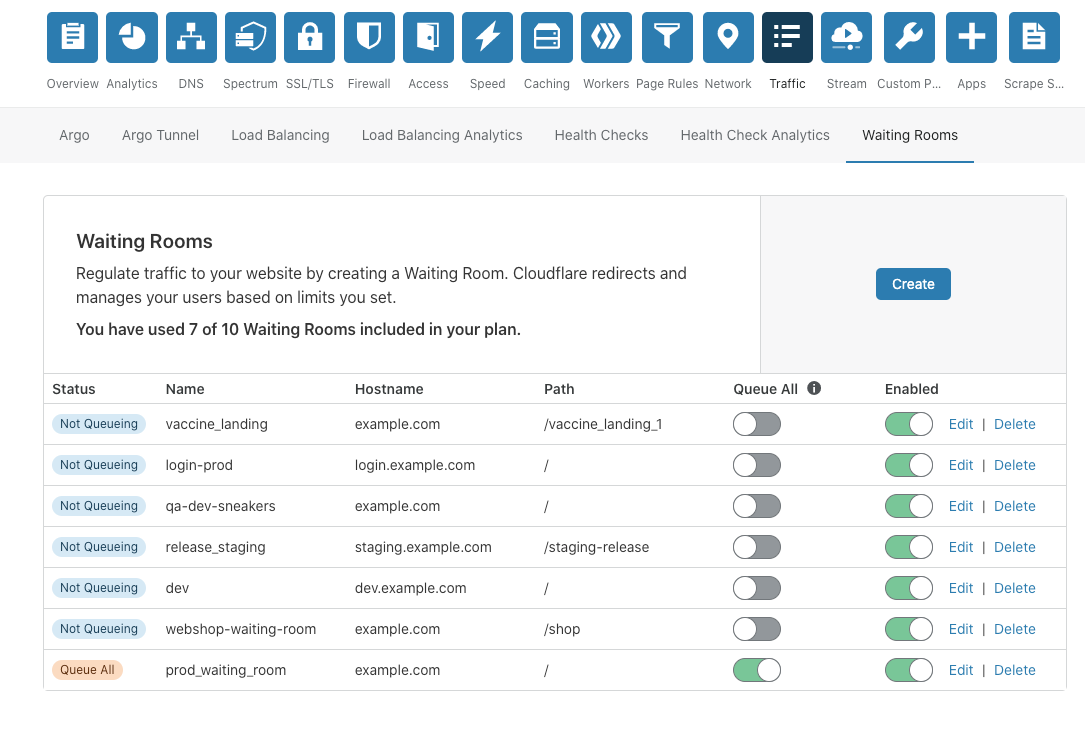
Task: Open the Analytics pie chart icon
Action: coord(131,37)
